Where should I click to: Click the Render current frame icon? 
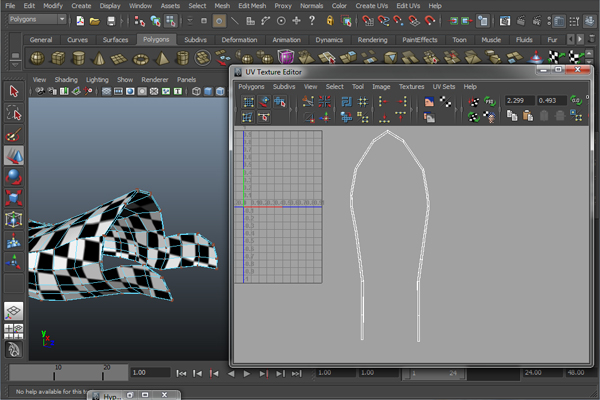tap(520, 21)
